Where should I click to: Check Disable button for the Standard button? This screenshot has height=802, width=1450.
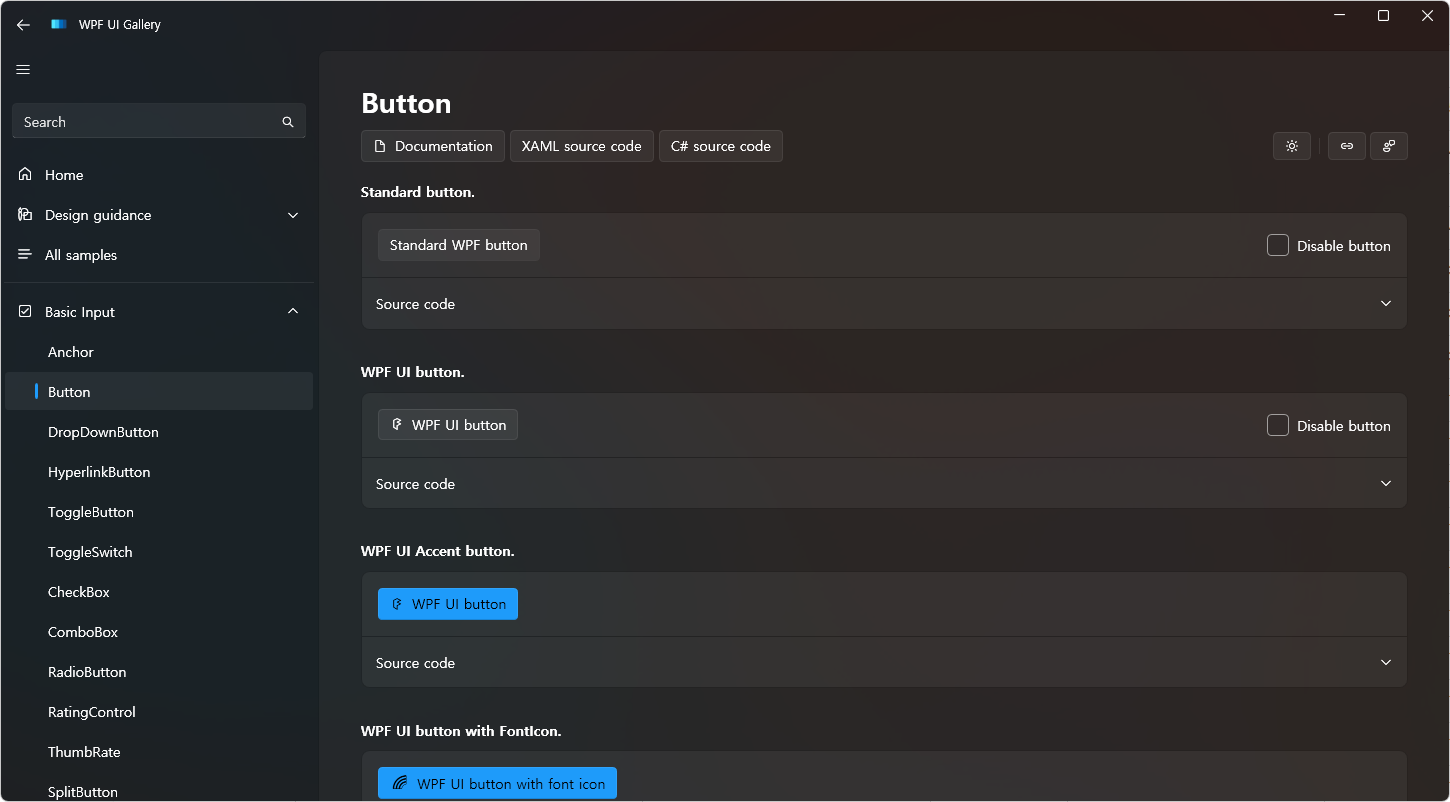1278,245
